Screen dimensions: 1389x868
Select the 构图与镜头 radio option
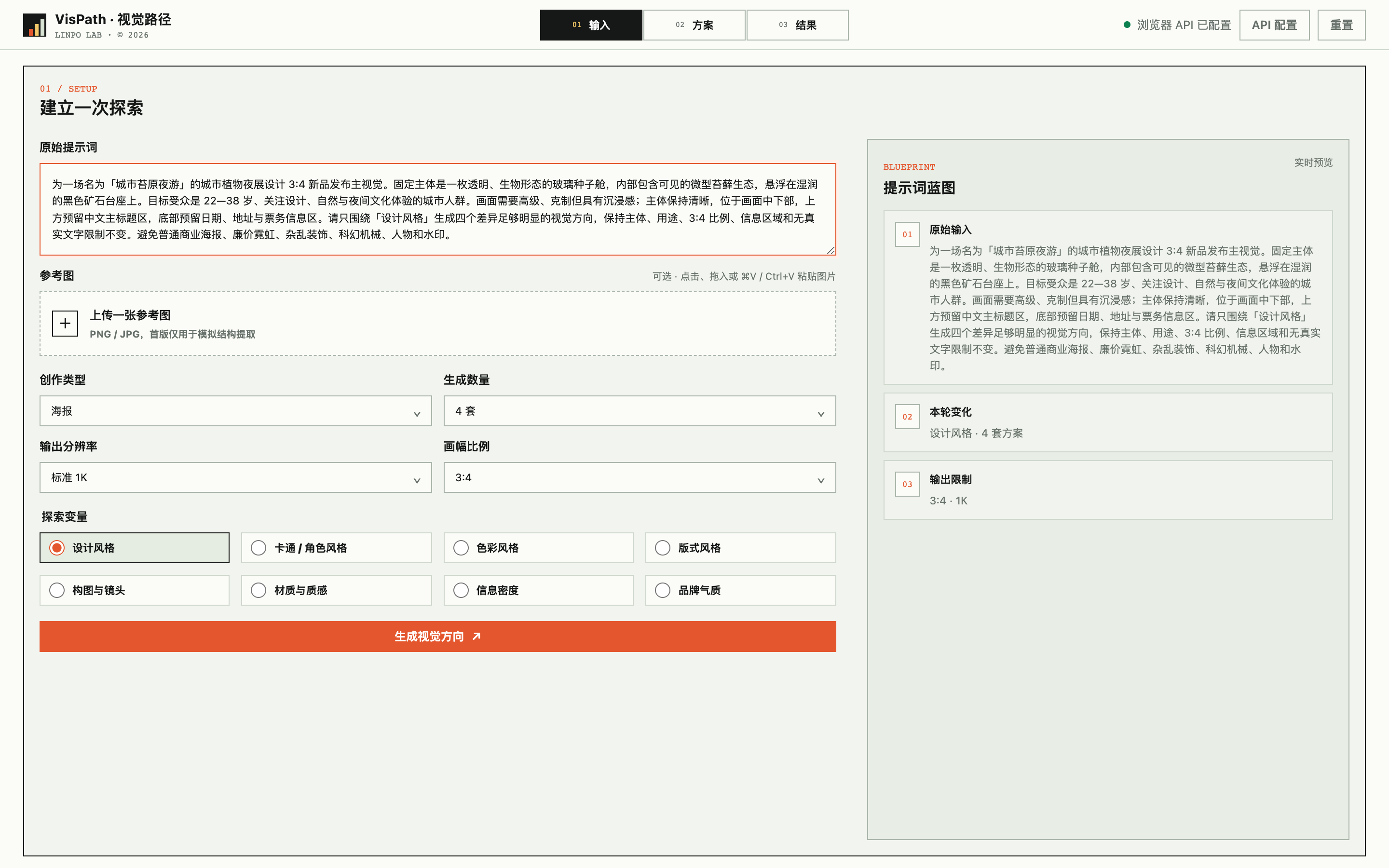click(x=134, y=590)
